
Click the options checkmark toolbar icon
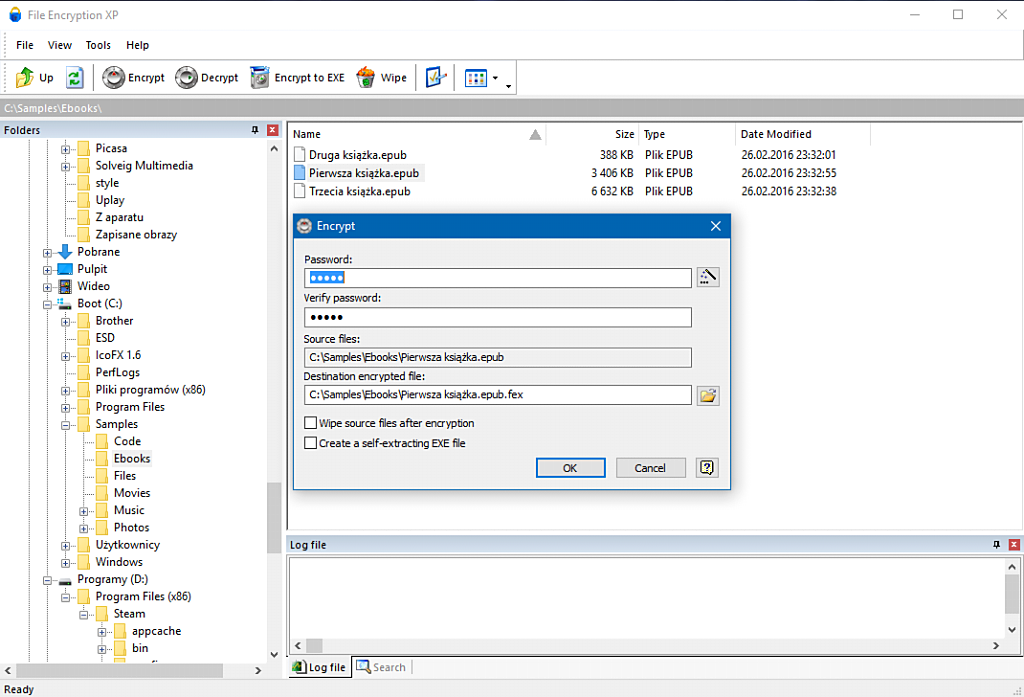pos(435,78)
